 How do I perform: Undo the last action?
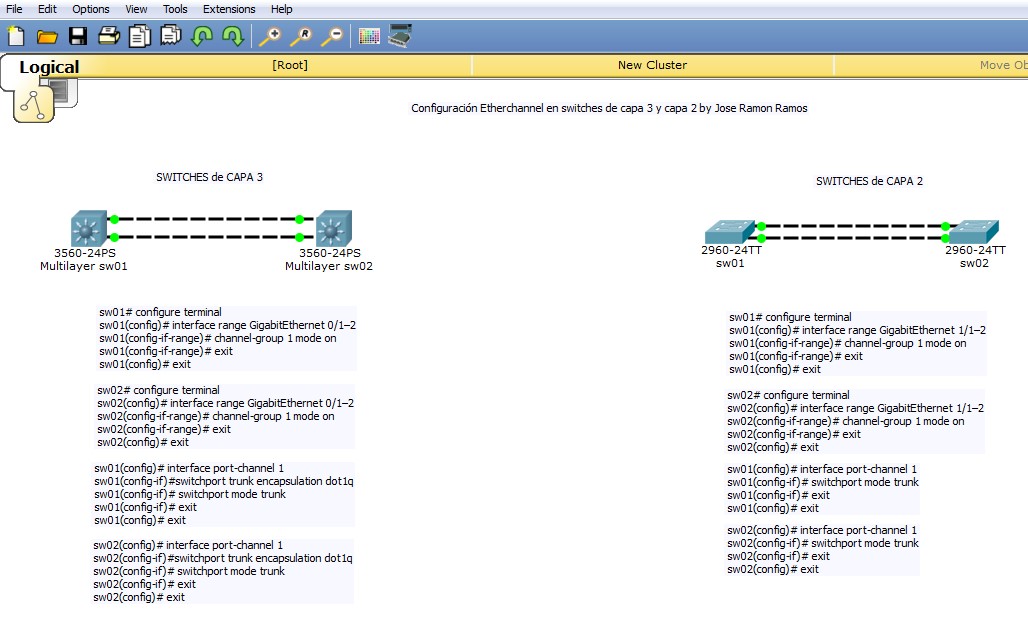[x=200, y=34]
